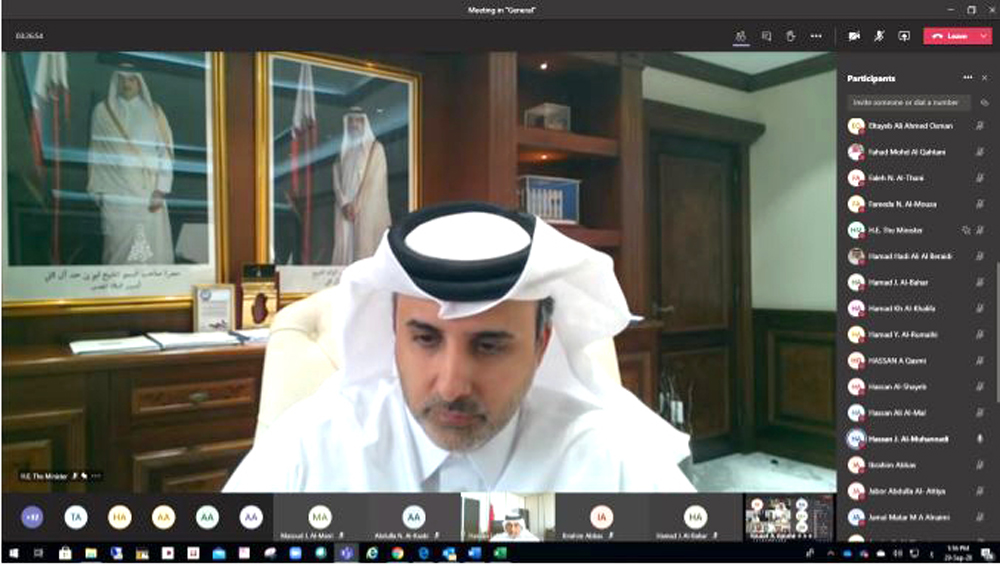Click the muted mic icon for Eltayeb Ali Ahmed Osman

pyautogui.click(x=980, y=126)
